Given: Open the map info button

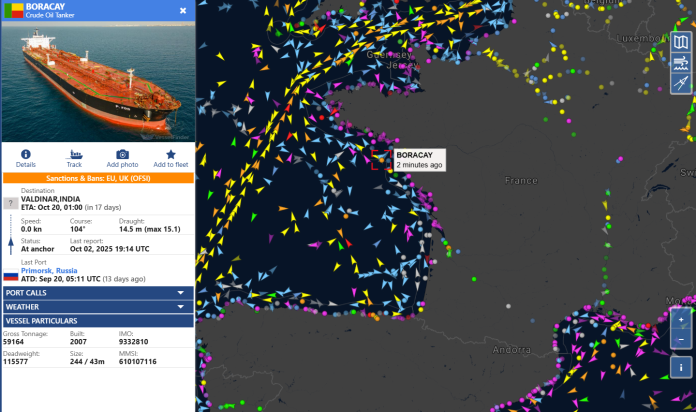Looking at the screenshot, I should tap(681, 366).
